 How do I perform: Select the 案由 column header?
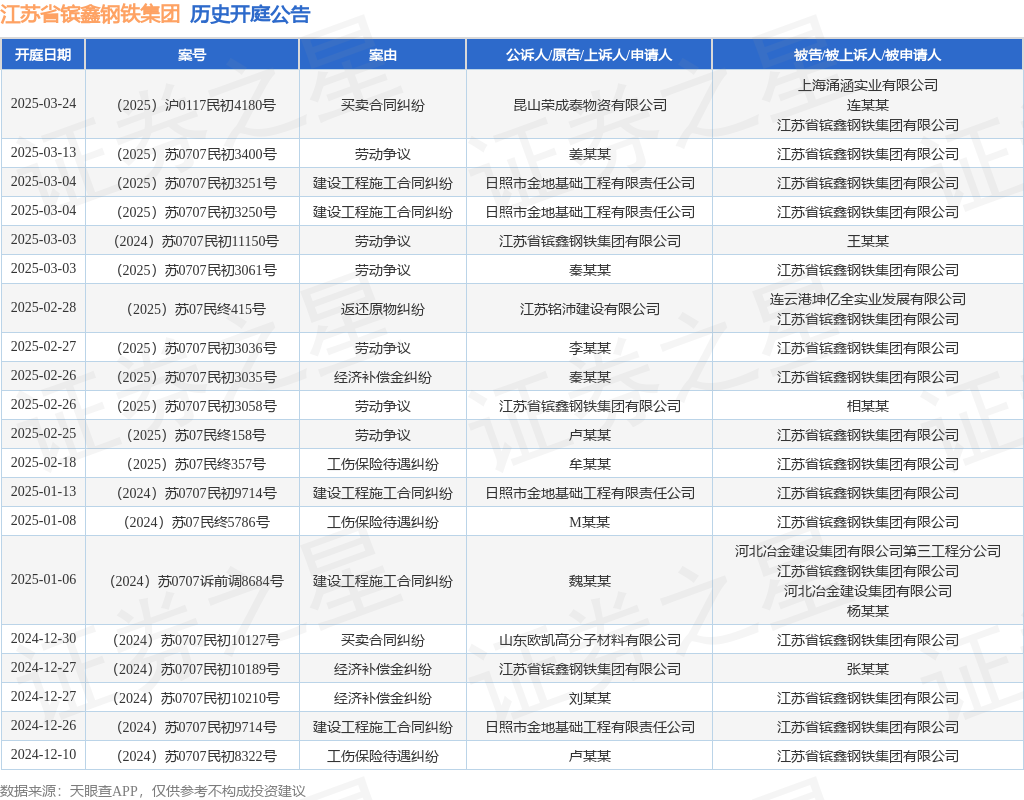tap(383, 55)
